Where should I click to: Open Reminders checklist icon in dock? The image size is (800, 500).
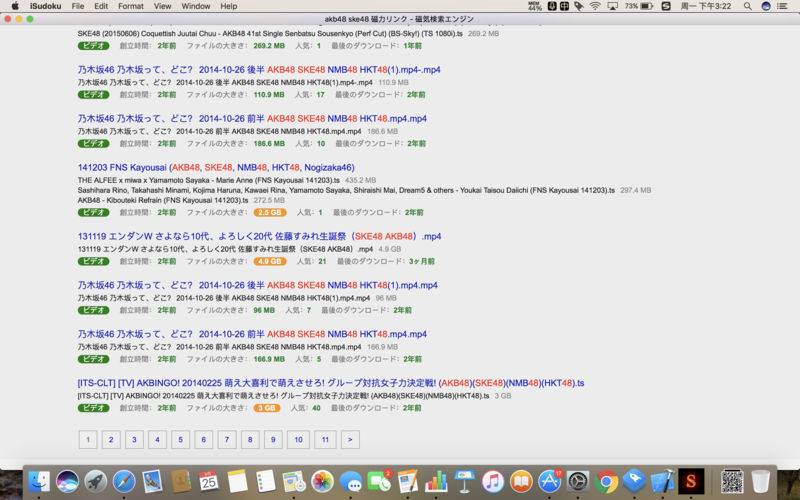pos(266,481)
